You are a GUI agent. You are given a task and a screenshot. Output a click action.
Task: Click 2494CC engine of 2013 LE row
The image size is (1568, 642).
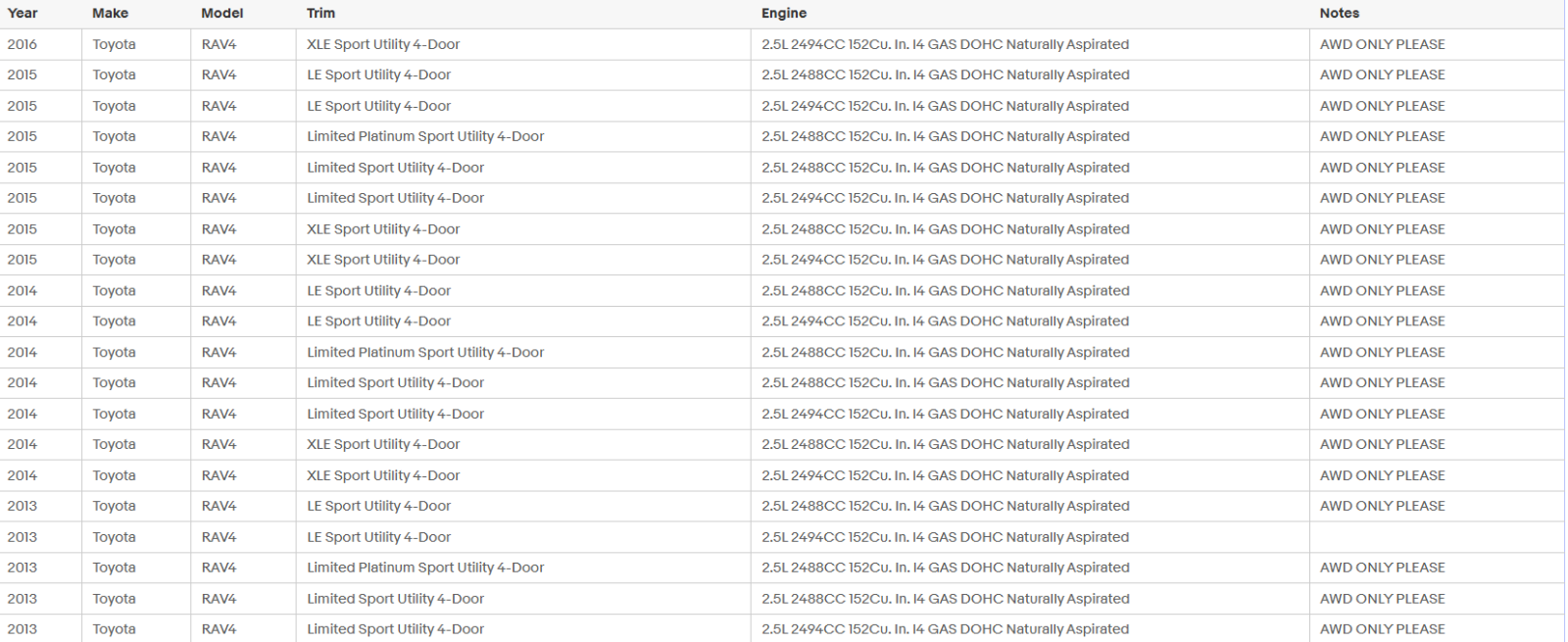[x=945, y=537]
